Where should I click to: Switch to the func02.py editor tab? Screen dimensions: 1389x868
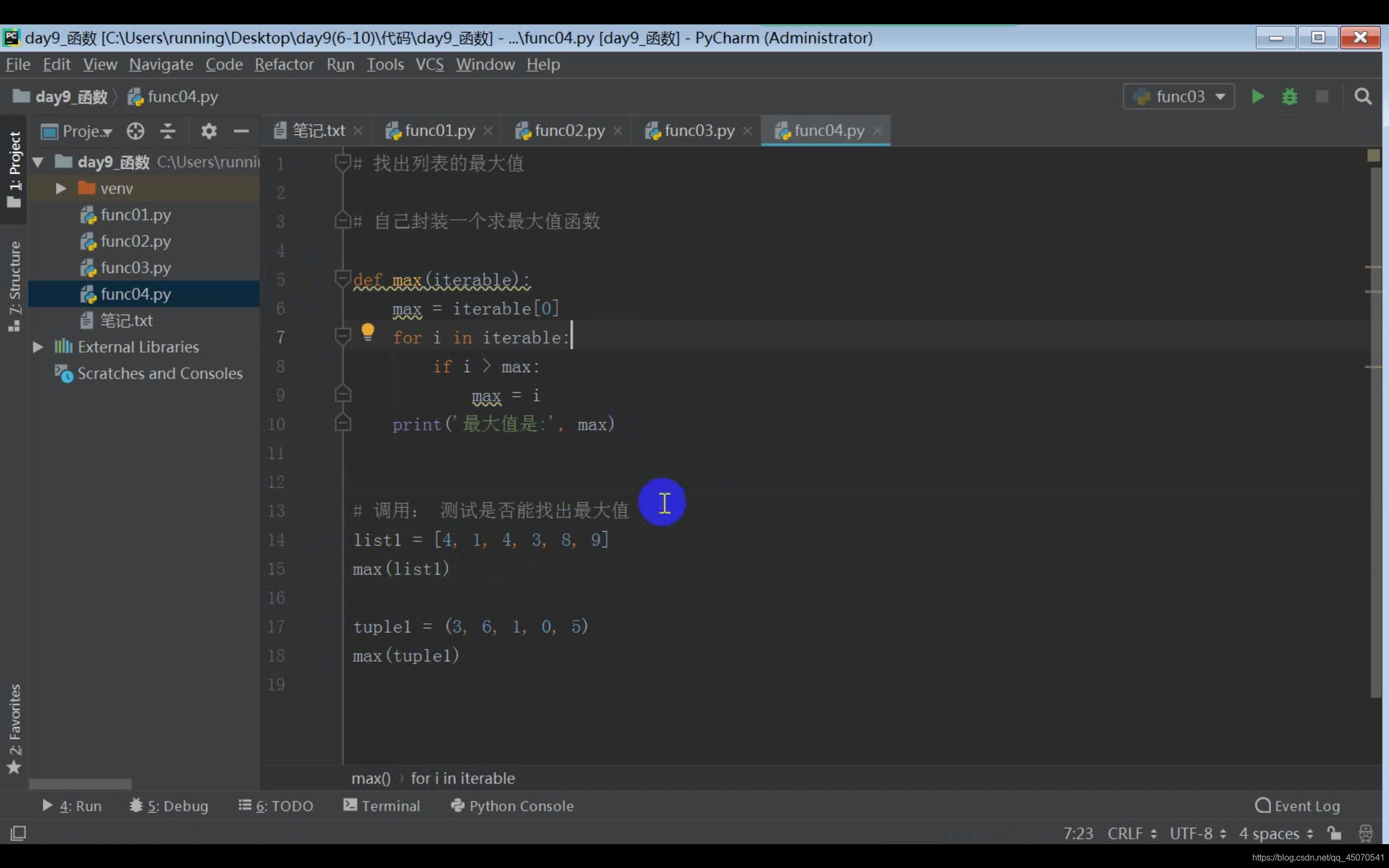pyautogui.click(x=569, y=131)
